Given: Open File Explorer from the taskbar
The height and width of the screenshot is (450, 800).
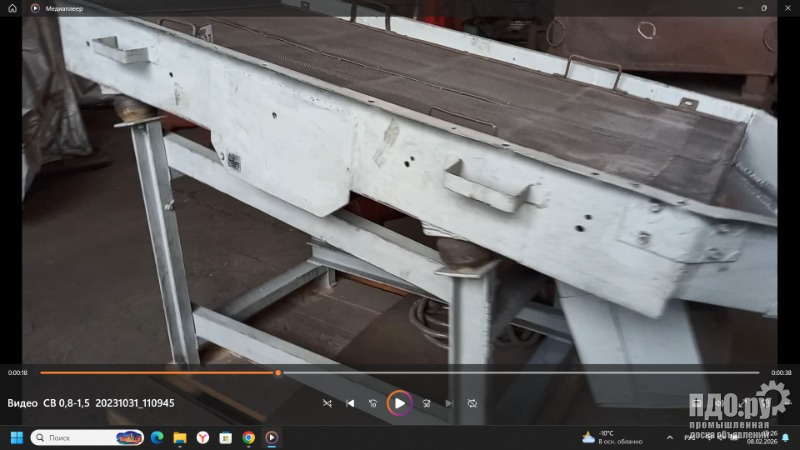Looking at the screenshot, I should 180,437.
